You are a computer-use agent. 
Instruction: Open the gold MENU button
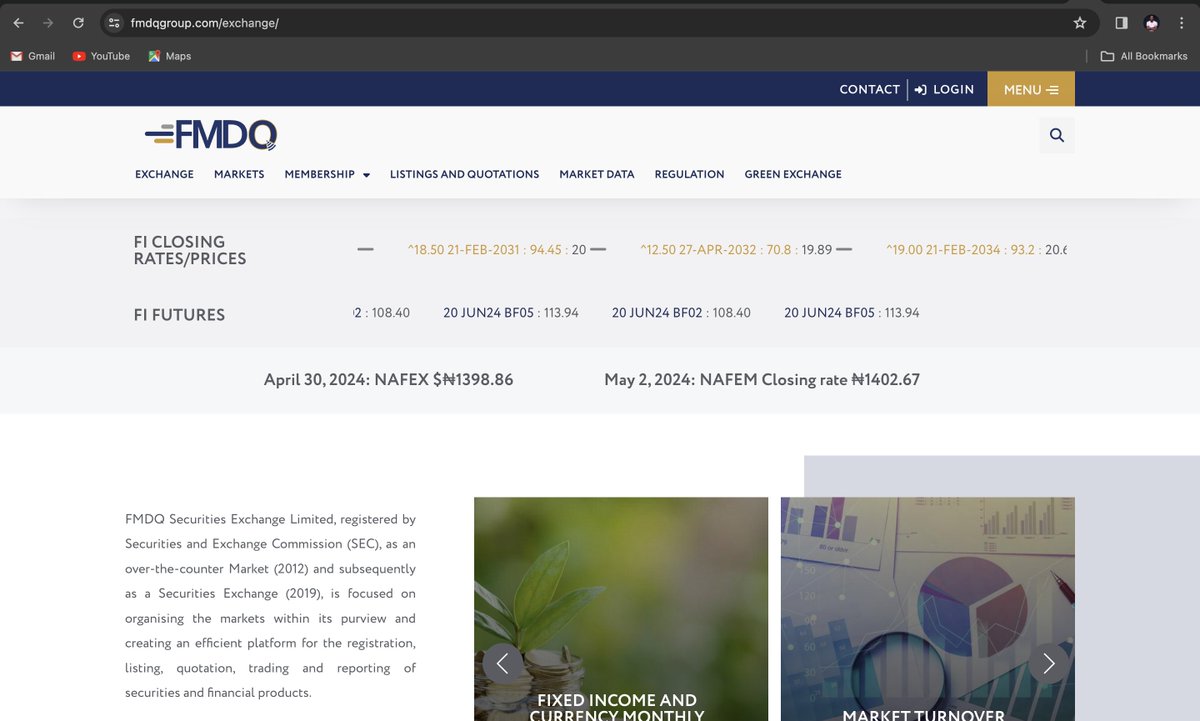coord(1031,89)
